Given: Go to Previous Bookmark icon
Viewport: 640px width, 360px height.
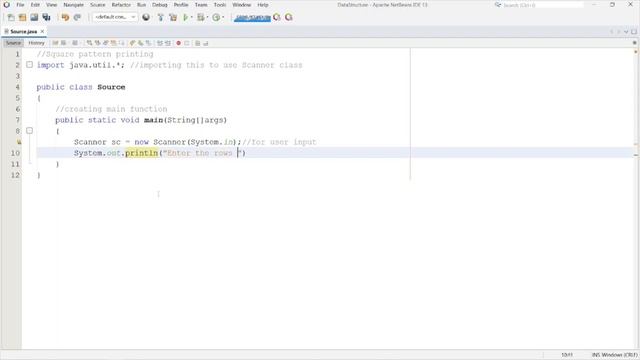Looking at the screenshot, I should [132, 43].
